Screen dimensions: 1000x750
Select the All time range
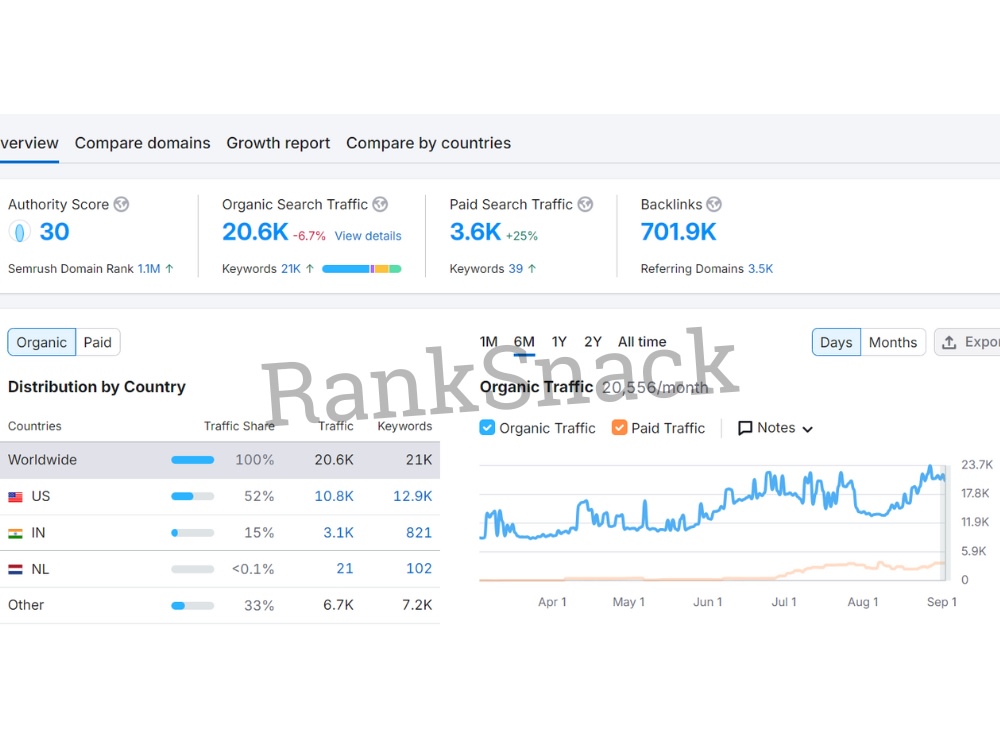(642, 342)
